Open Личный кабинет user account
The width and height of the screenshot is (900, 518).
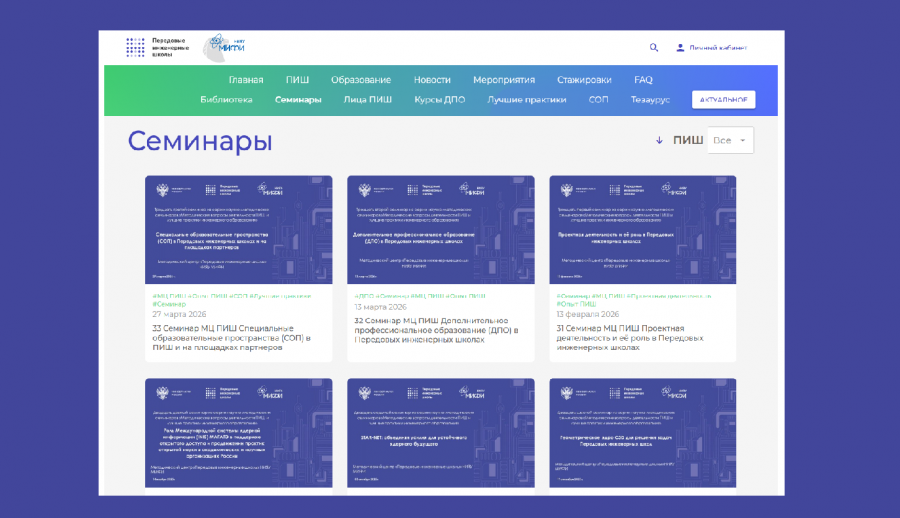coord(711,47)
